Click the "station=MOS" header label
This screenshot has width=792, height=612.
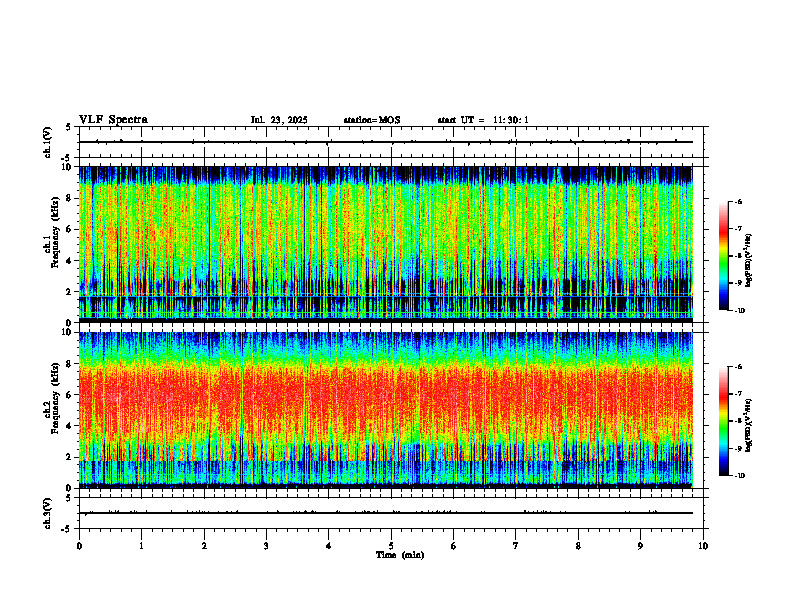372,120
